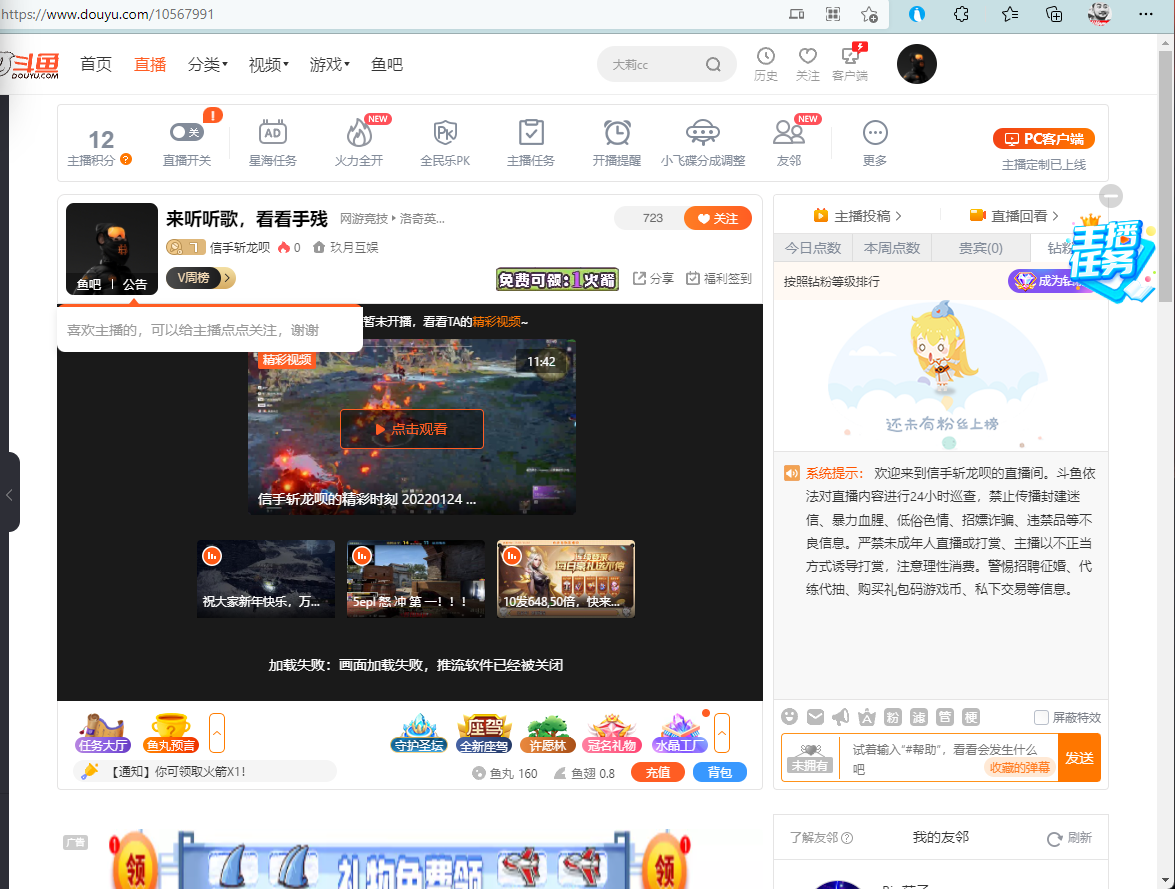Click the chat danmu input field
The height and width of the screenshot is (889, 1175).
click(949, 758)
